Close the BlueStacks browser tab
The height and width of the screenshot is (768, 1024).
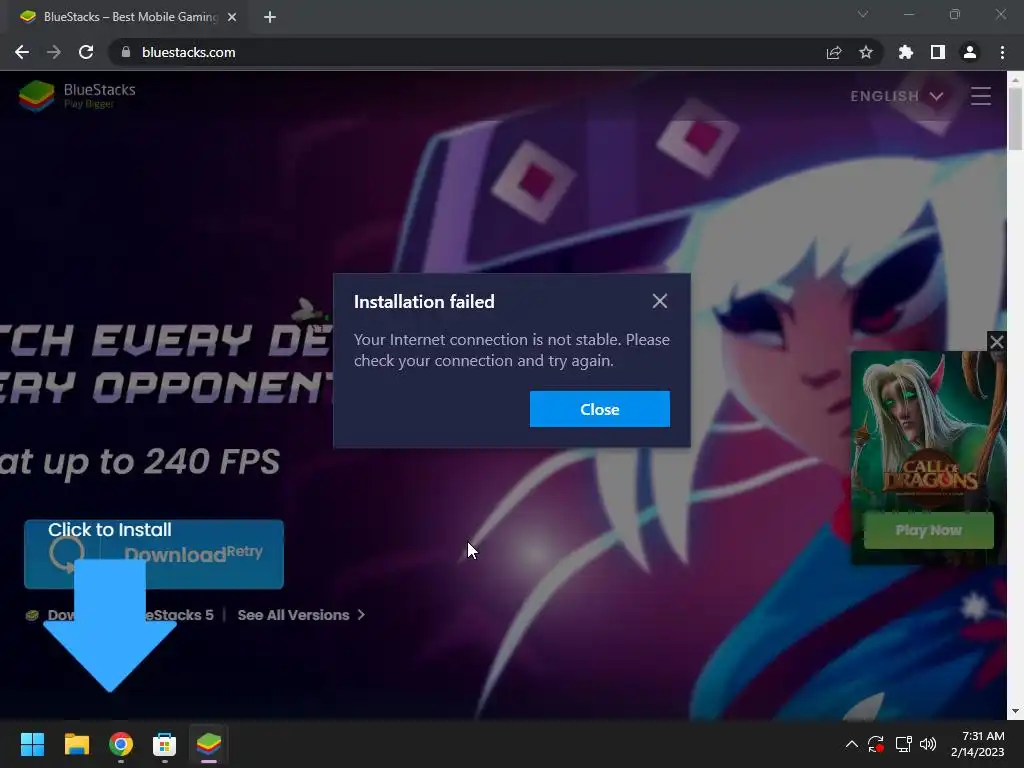pyautogui.click(x=232, y=17)
